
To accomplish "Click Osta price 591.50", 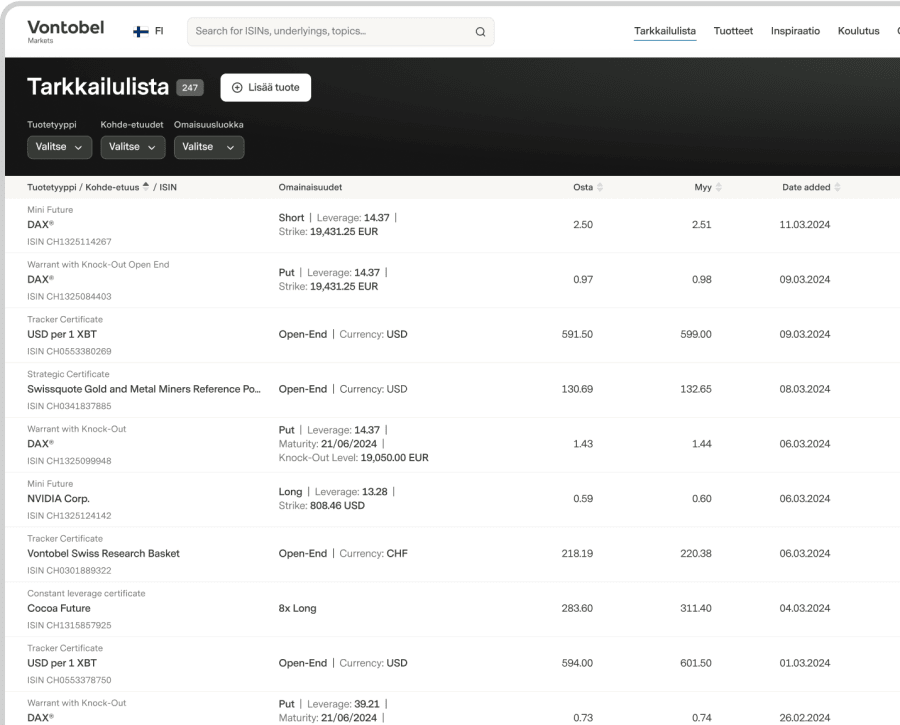I will 577,334.
